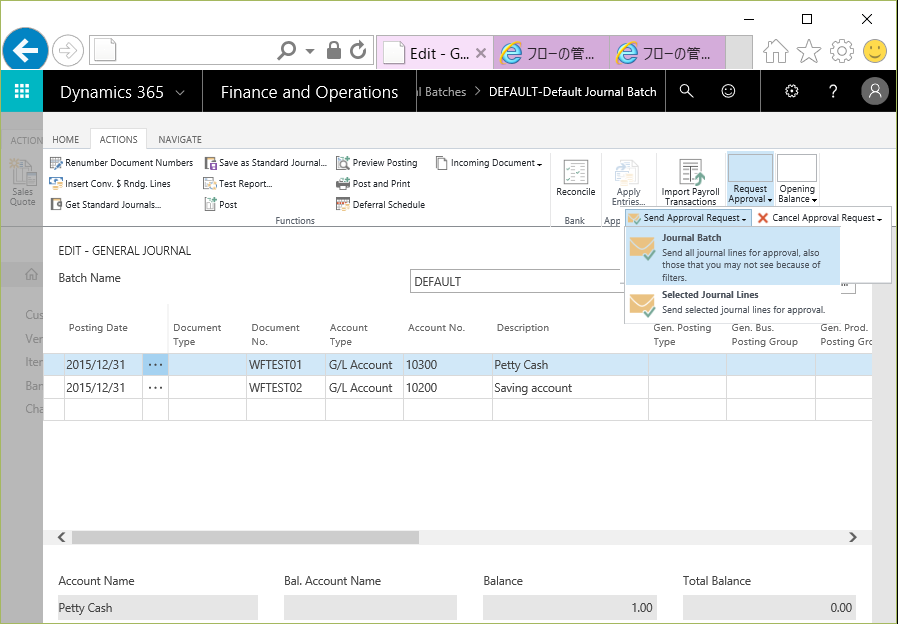Click the address bar search magnifier icon
Screen dimensions: 898x624
pos(286,50)
